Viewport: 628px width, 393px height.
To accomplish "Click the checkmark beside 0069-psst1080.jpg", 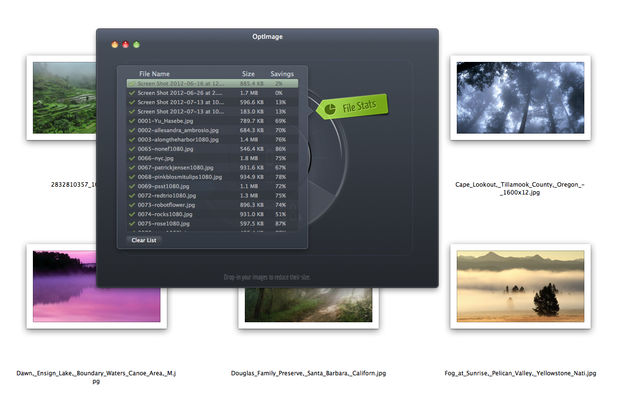I will [x=132, y=186].
